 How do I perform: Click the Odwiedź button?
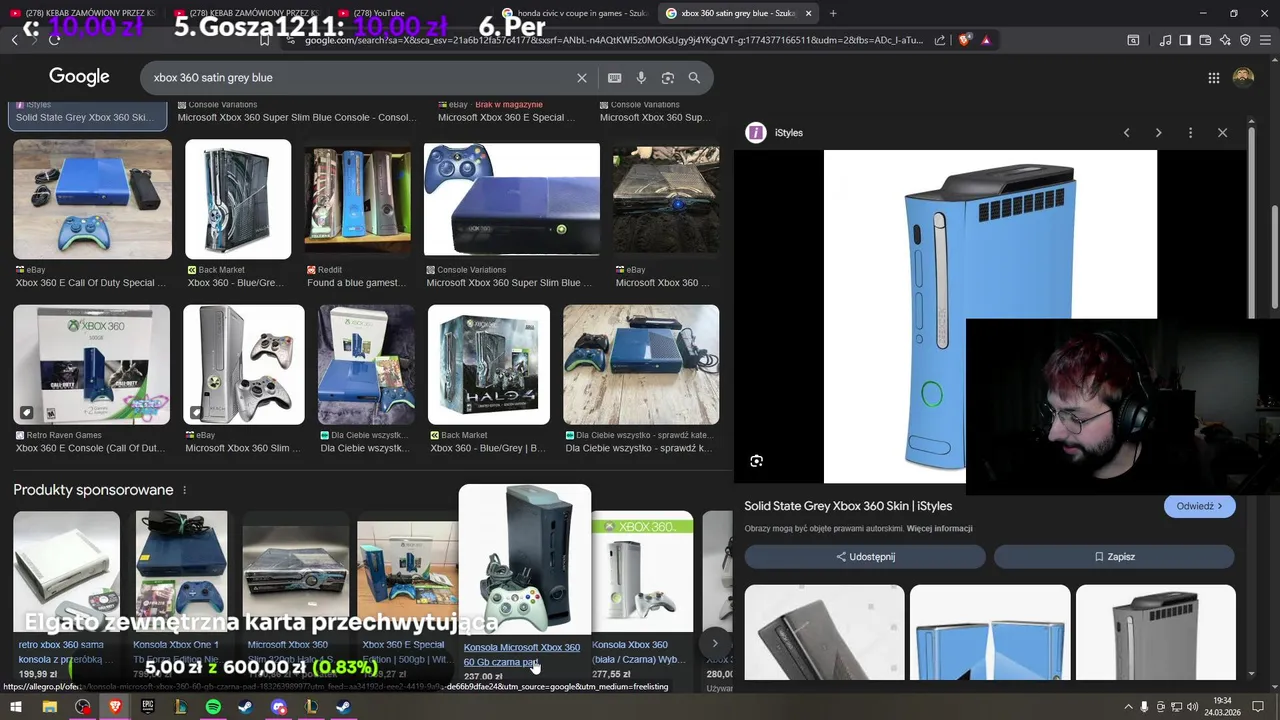tap(1200, 506)
